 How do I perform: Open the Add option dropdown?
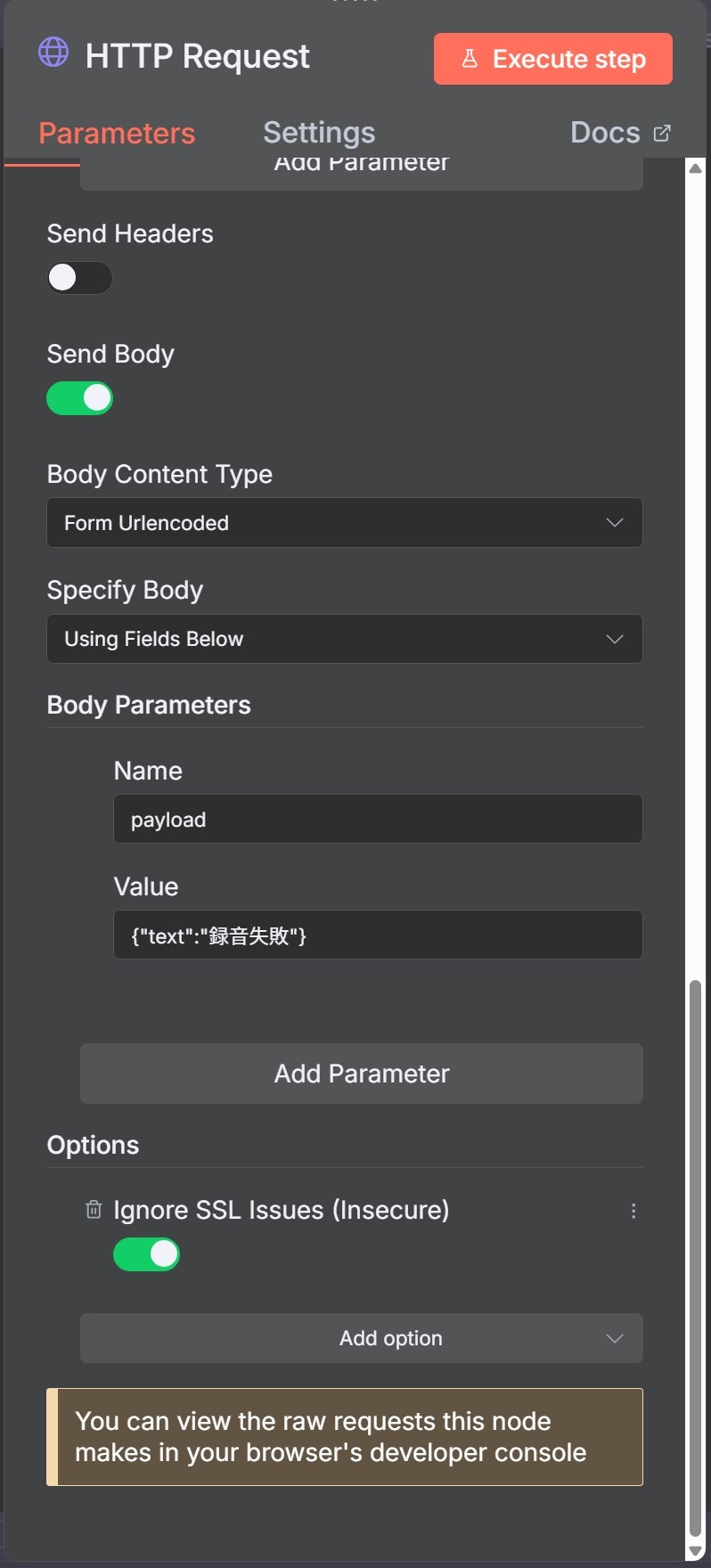point(361,1338)
